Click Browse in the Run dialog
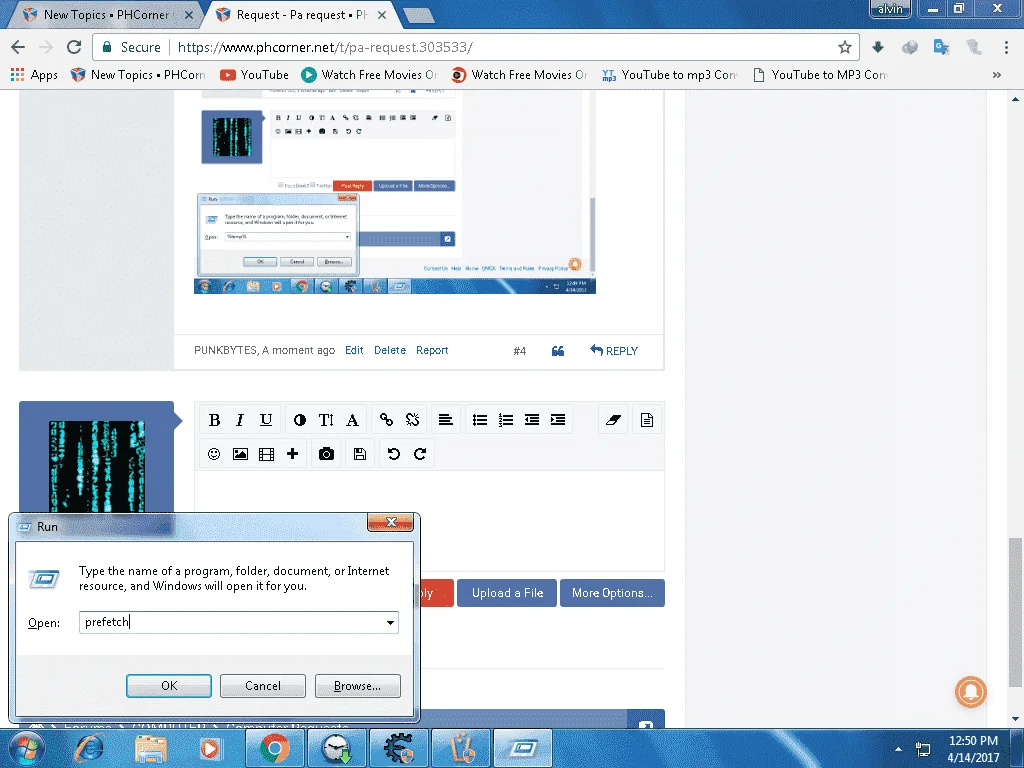 357,686
